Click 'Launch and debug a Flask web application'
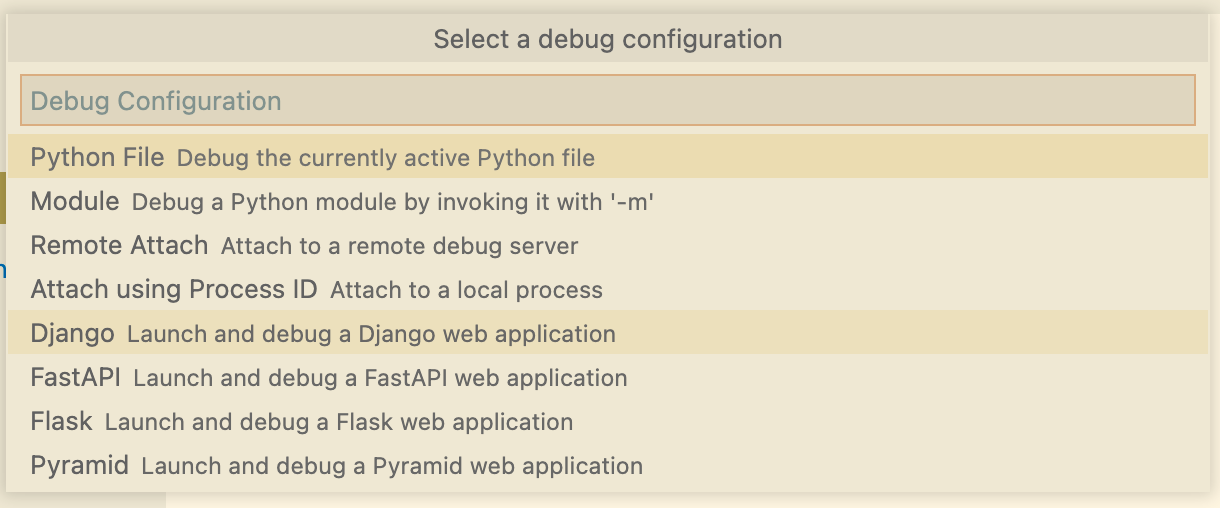 coord(339,422)
